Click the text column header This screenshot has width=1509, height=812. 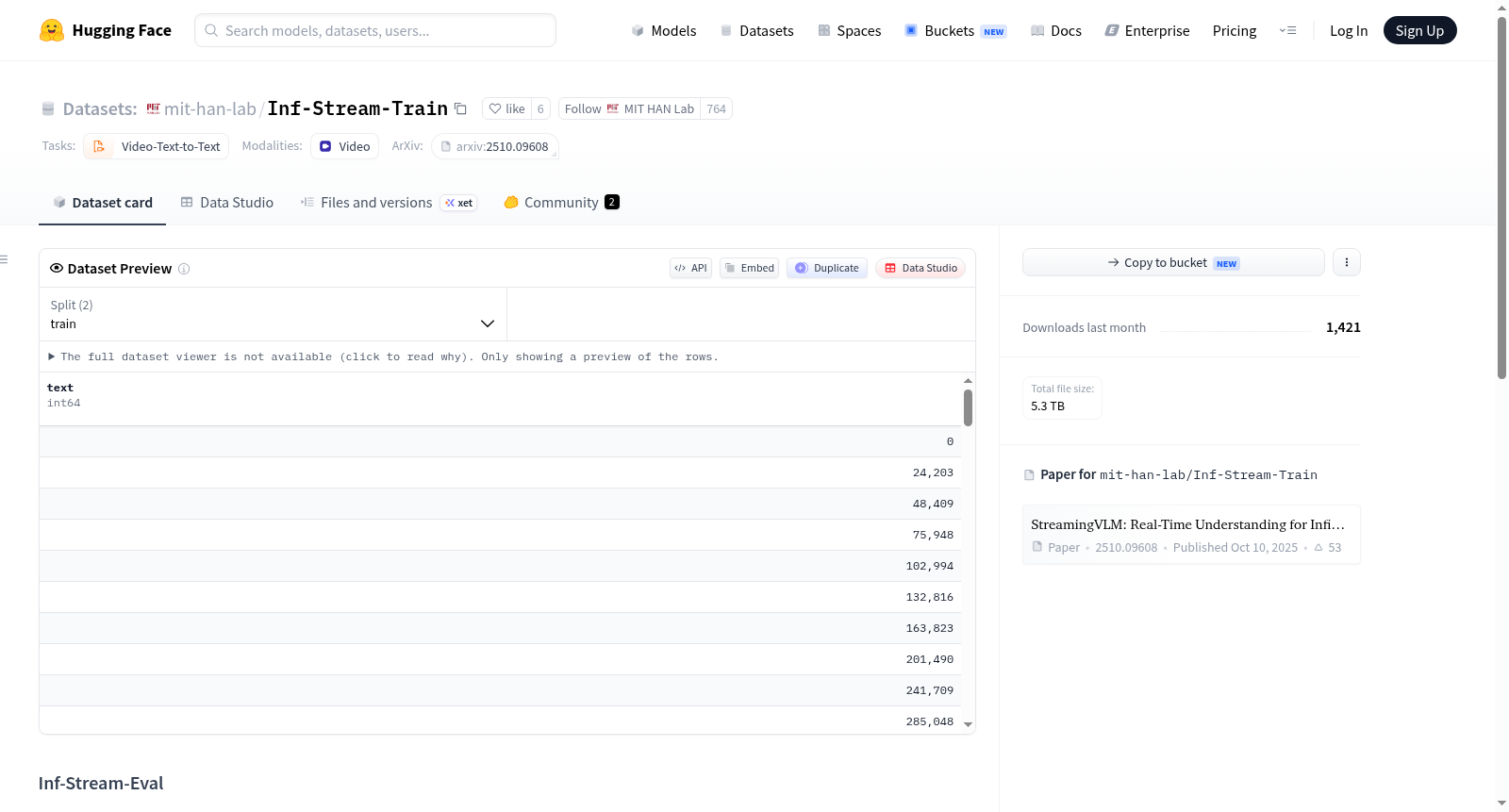(60, 388)
